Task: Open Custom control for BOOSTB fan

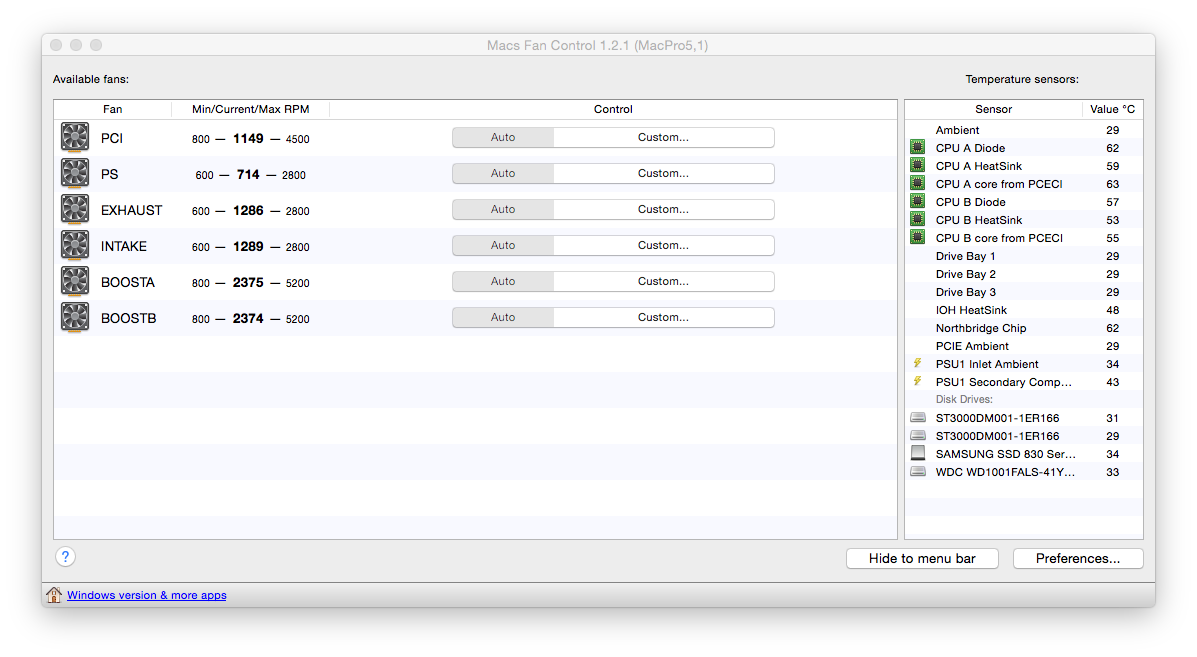Action: [663, 317]
